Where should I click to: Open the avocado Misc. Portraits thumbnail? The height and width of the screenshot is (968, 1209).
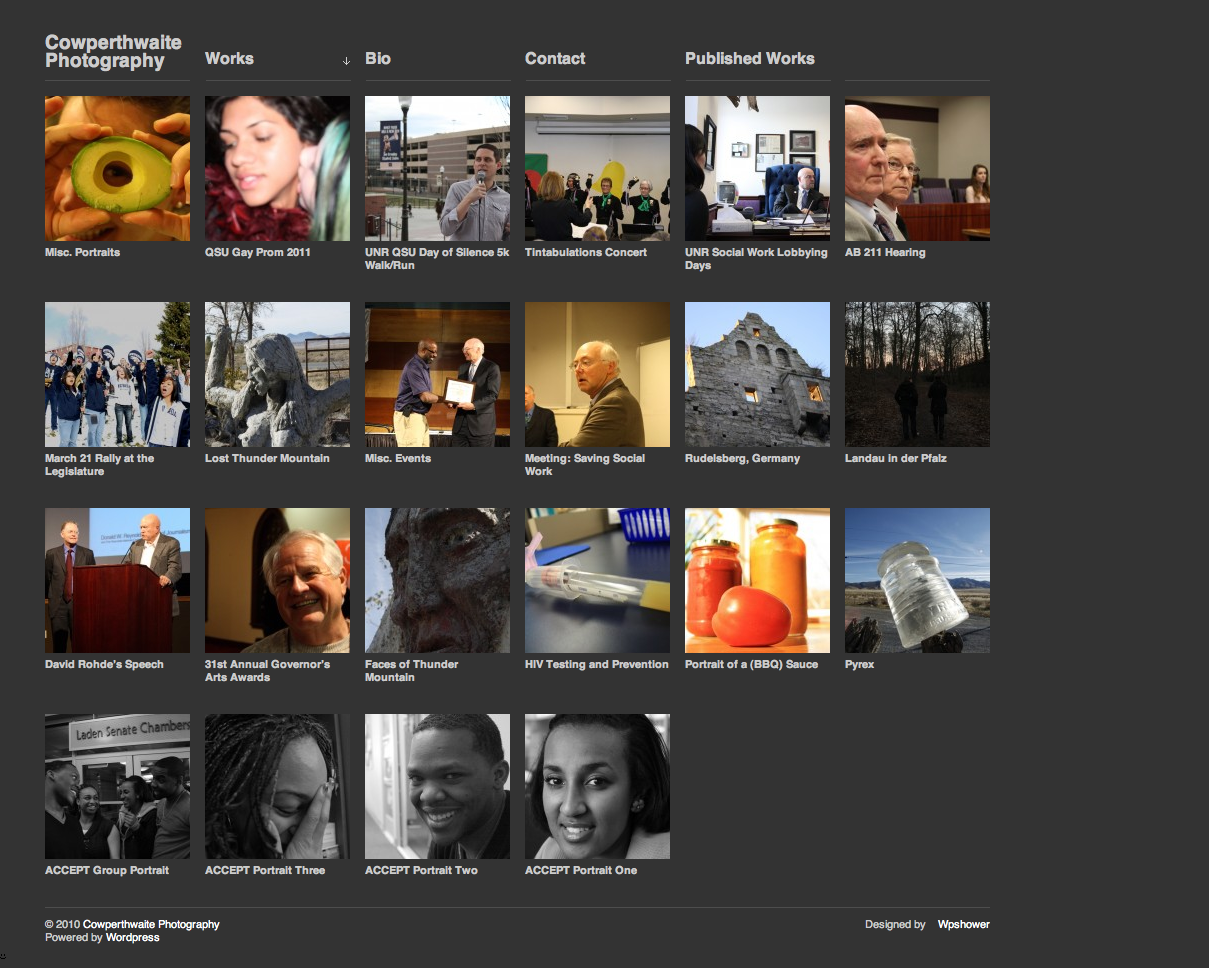click(117, 168)
